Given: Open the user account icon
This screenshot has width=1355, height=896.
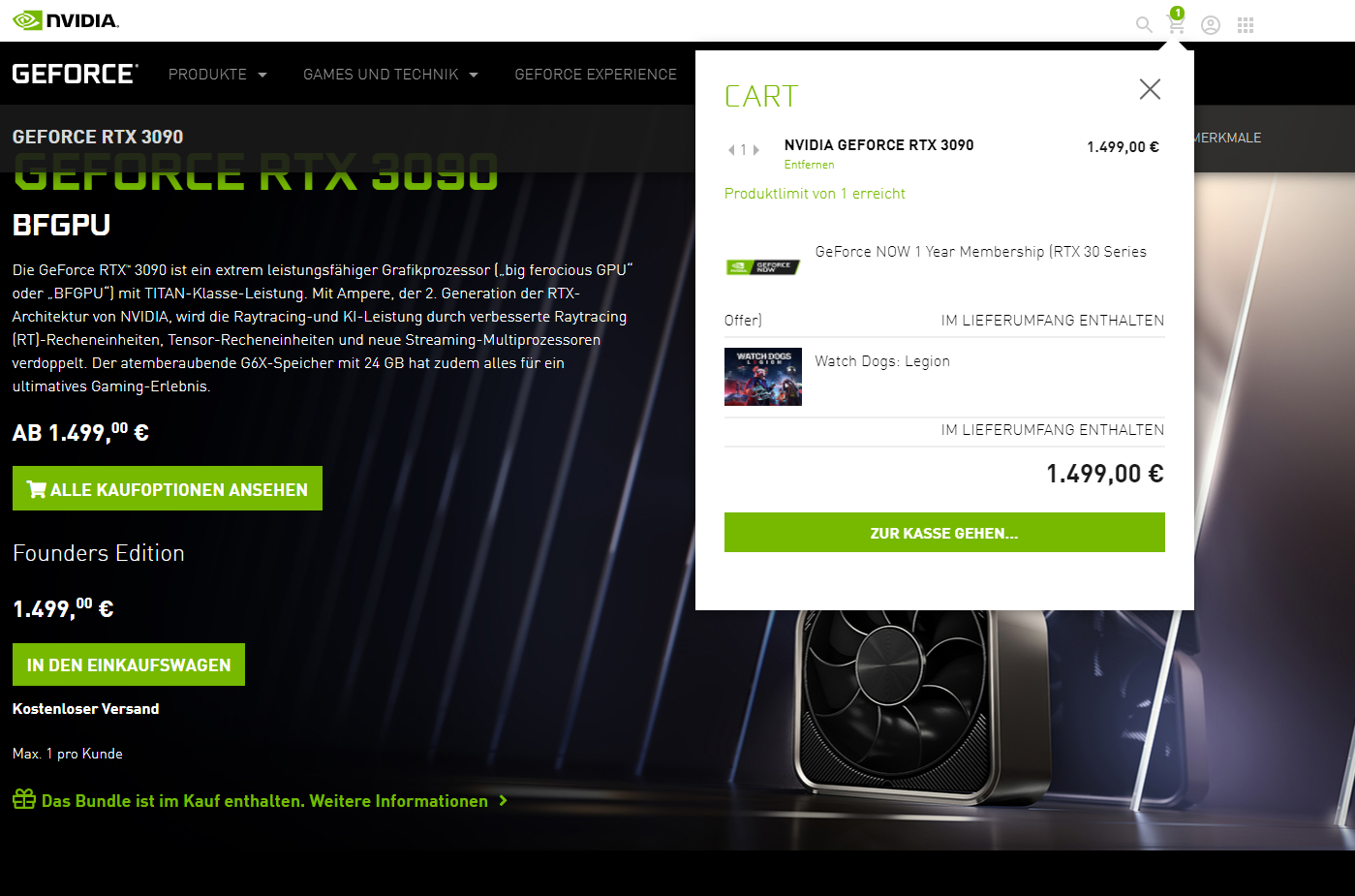Looking at the screenshot, I should [1211, 25].
